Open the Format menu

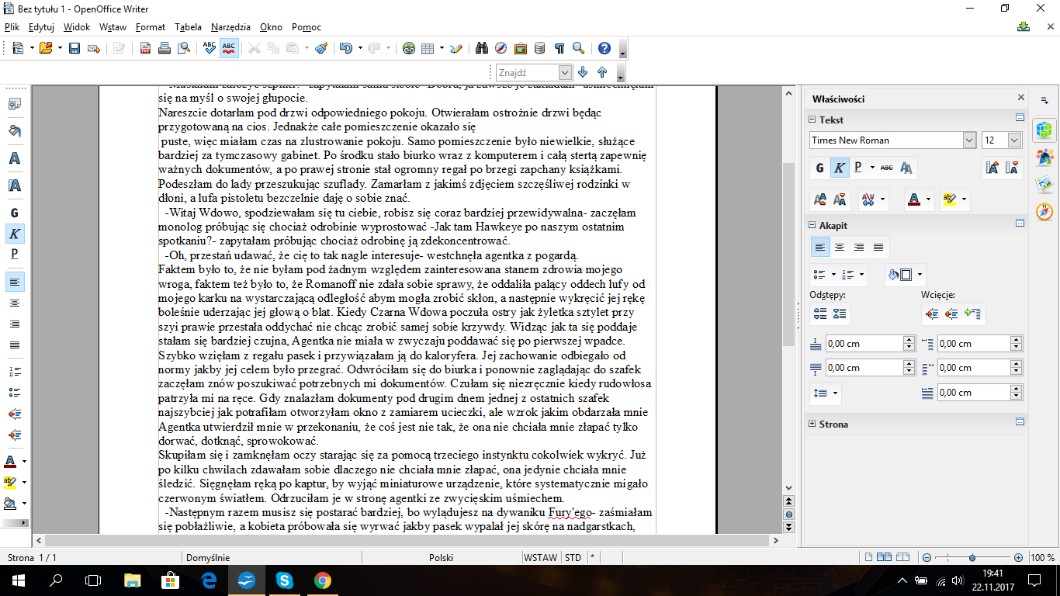pos(150,27)
